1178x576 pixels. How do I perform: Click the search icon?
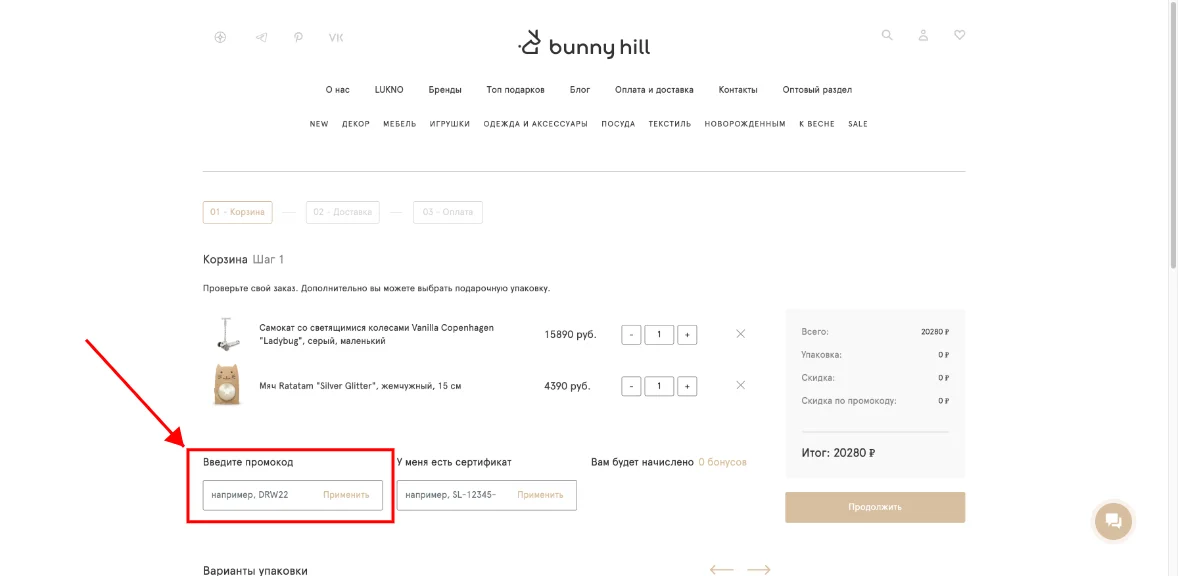pos(887,35)
